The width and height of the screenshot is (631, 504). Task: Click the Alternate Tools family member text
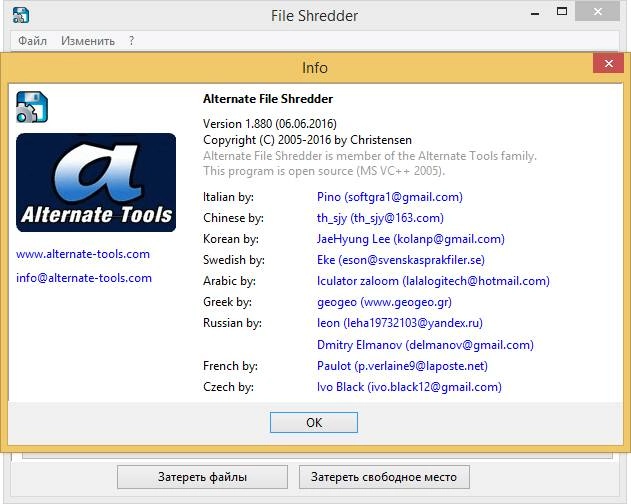click(x=370, y=155)
